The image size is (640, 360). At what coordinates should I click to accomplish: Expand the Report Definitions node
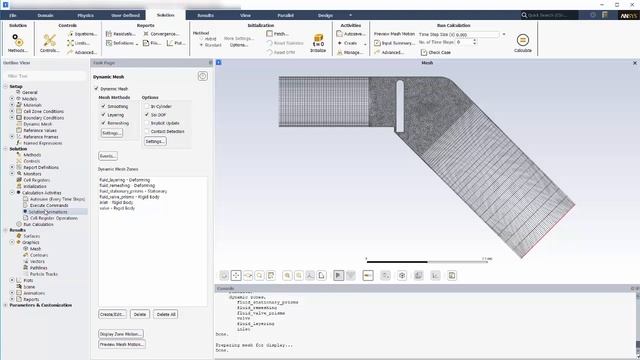12,167
